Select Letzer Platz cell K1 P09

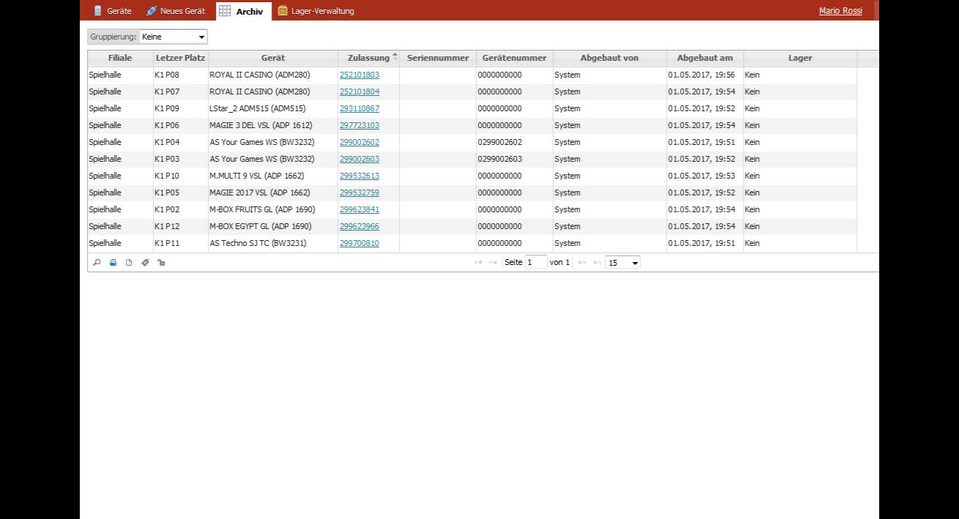tap(180, 108)
